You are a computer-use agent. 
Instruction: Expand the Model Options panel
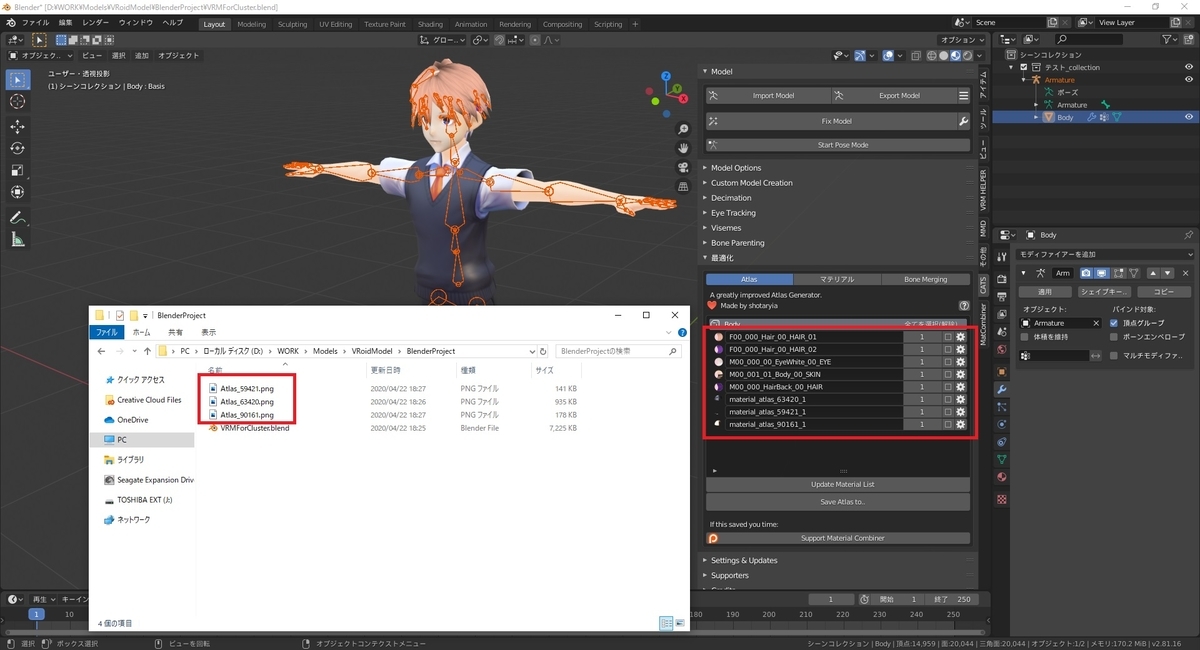pos(735,168)
